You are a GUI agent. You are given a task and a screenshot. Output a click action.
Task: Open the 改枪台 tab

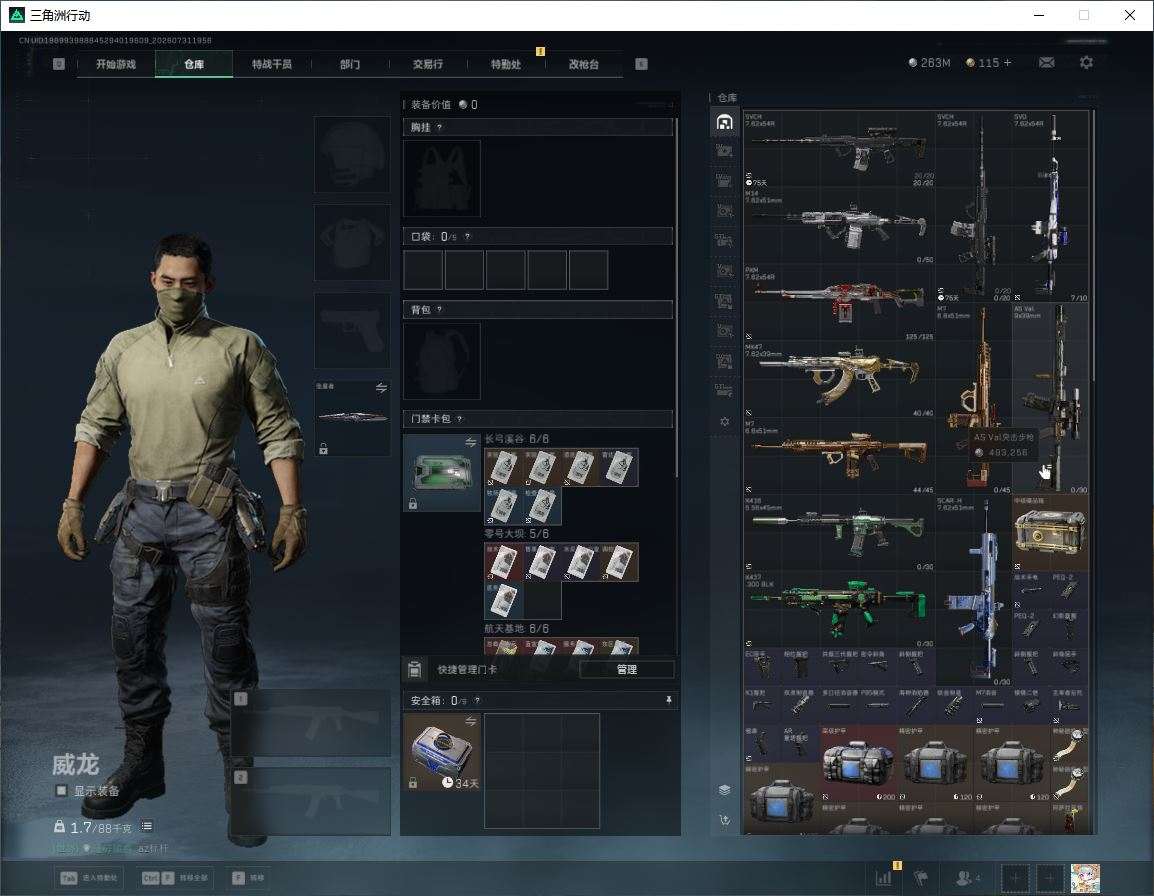coord(584,64)
